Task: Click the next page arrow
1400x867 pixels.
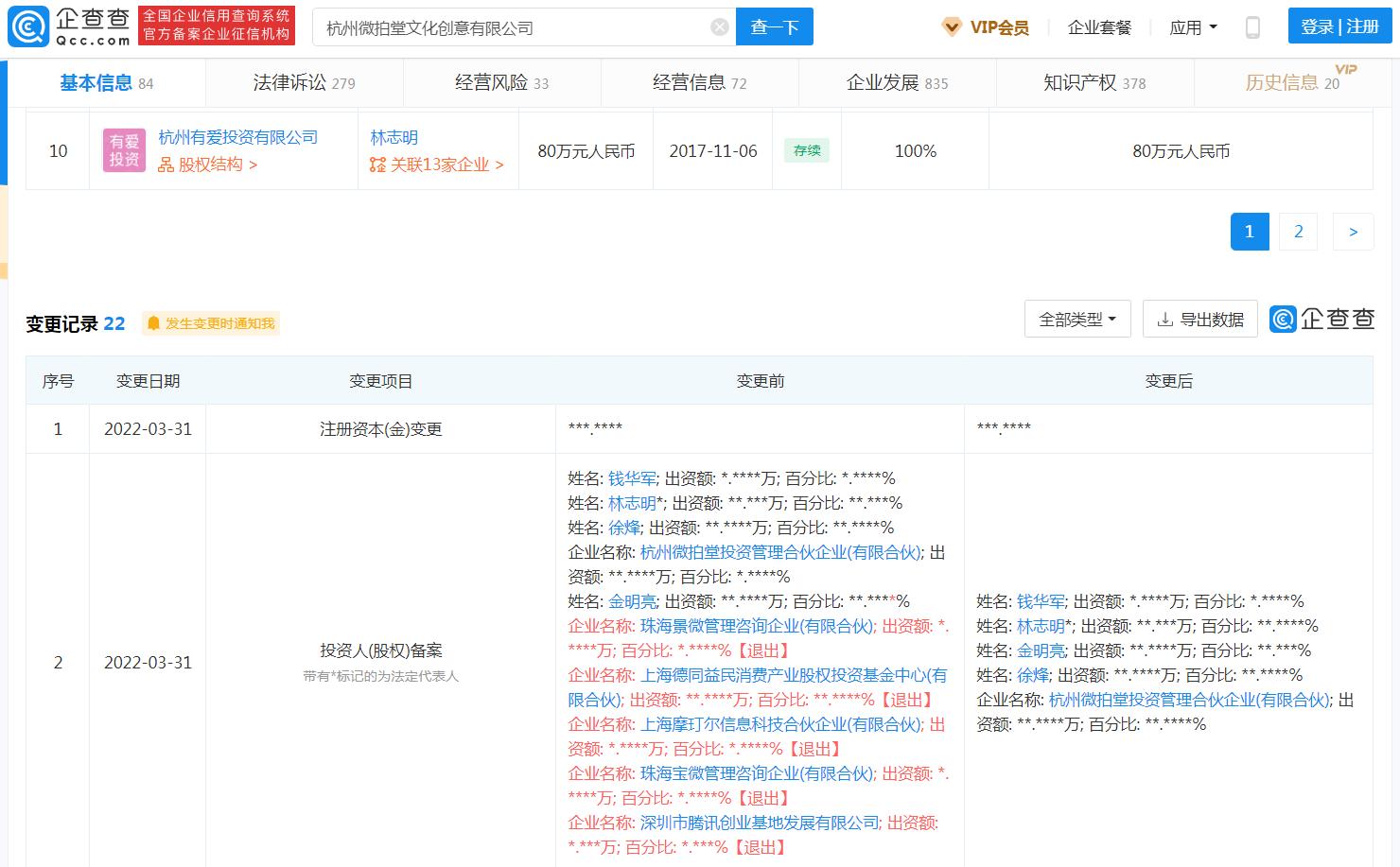Action: 1353,232
